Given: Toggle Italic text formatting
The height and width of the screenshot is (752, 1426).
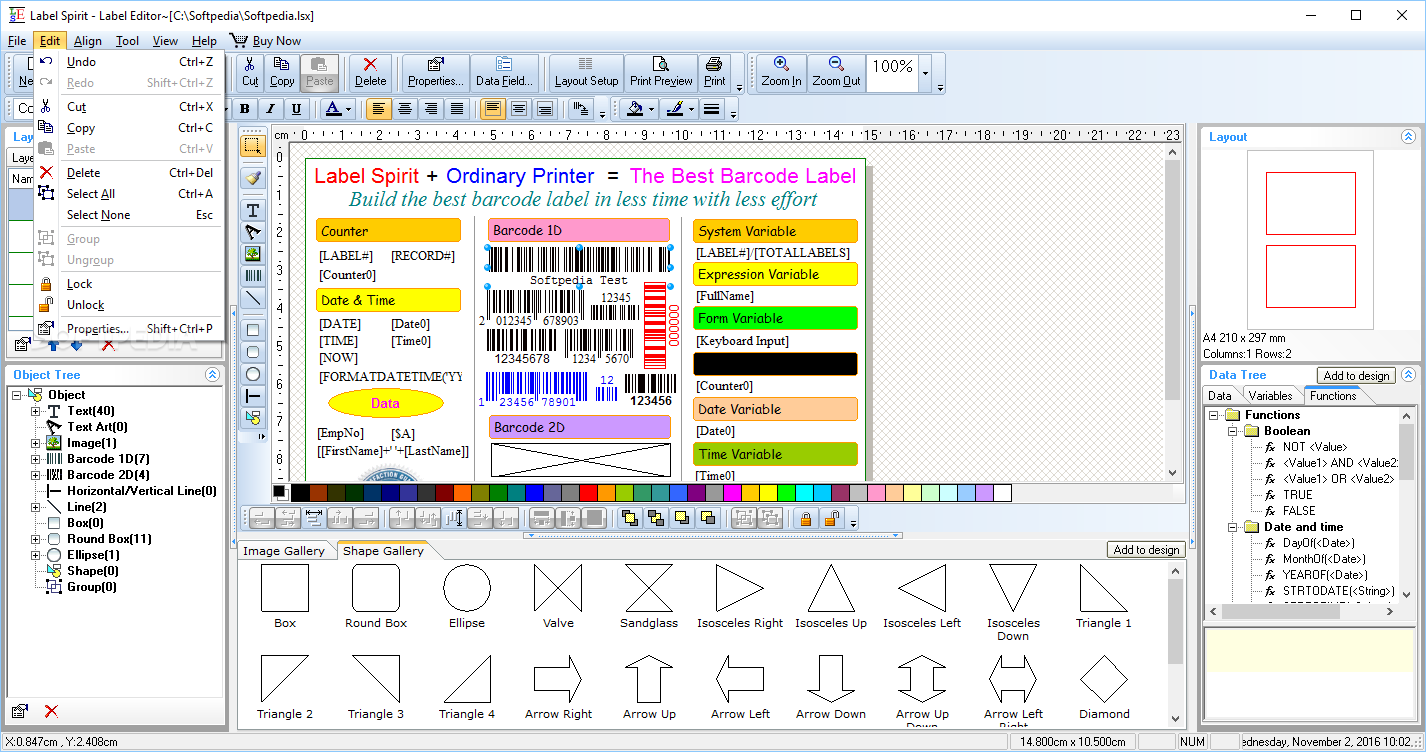Looking at the screenshot, I should click(270, 109).
